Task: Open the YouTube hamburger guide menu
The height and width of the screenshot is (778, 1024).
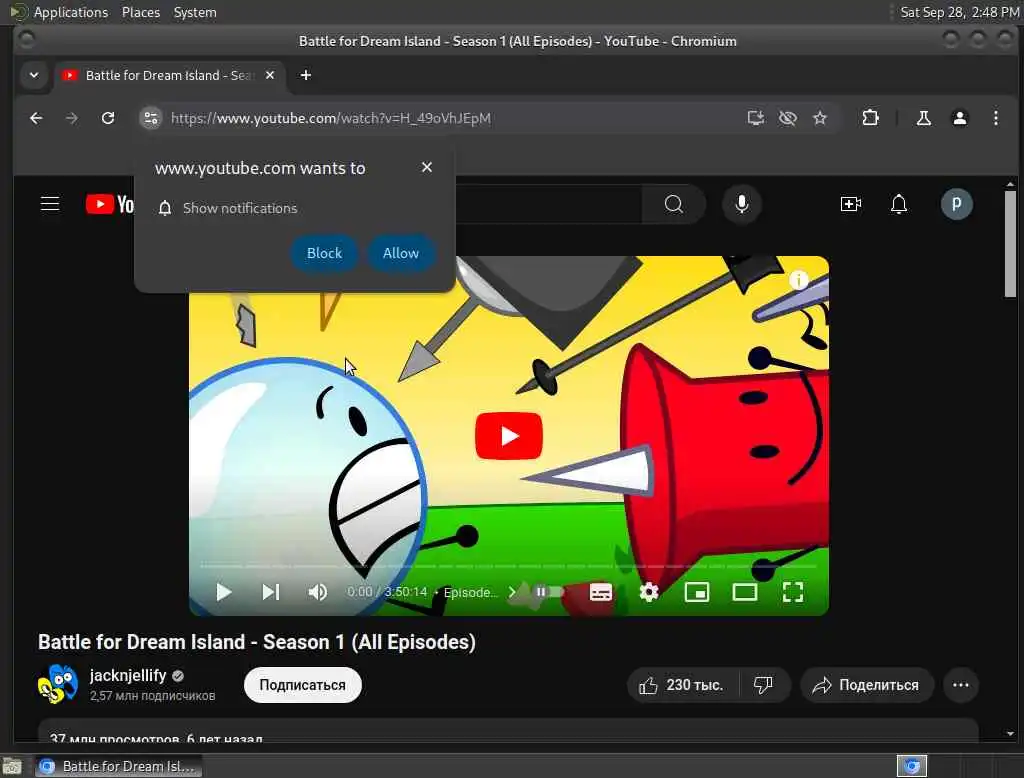Action: pyautogui.click(x=50, y=204)
